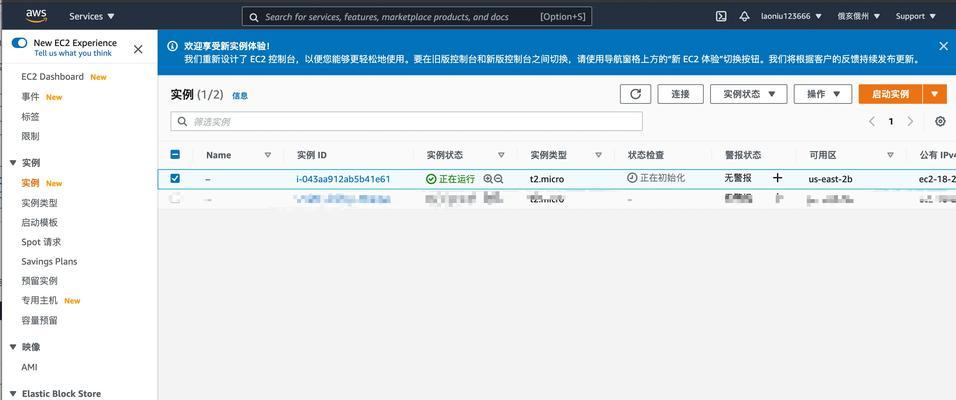Go to previous page arrow
Viewport: 956px width, 400px height.
coord(872,121)
